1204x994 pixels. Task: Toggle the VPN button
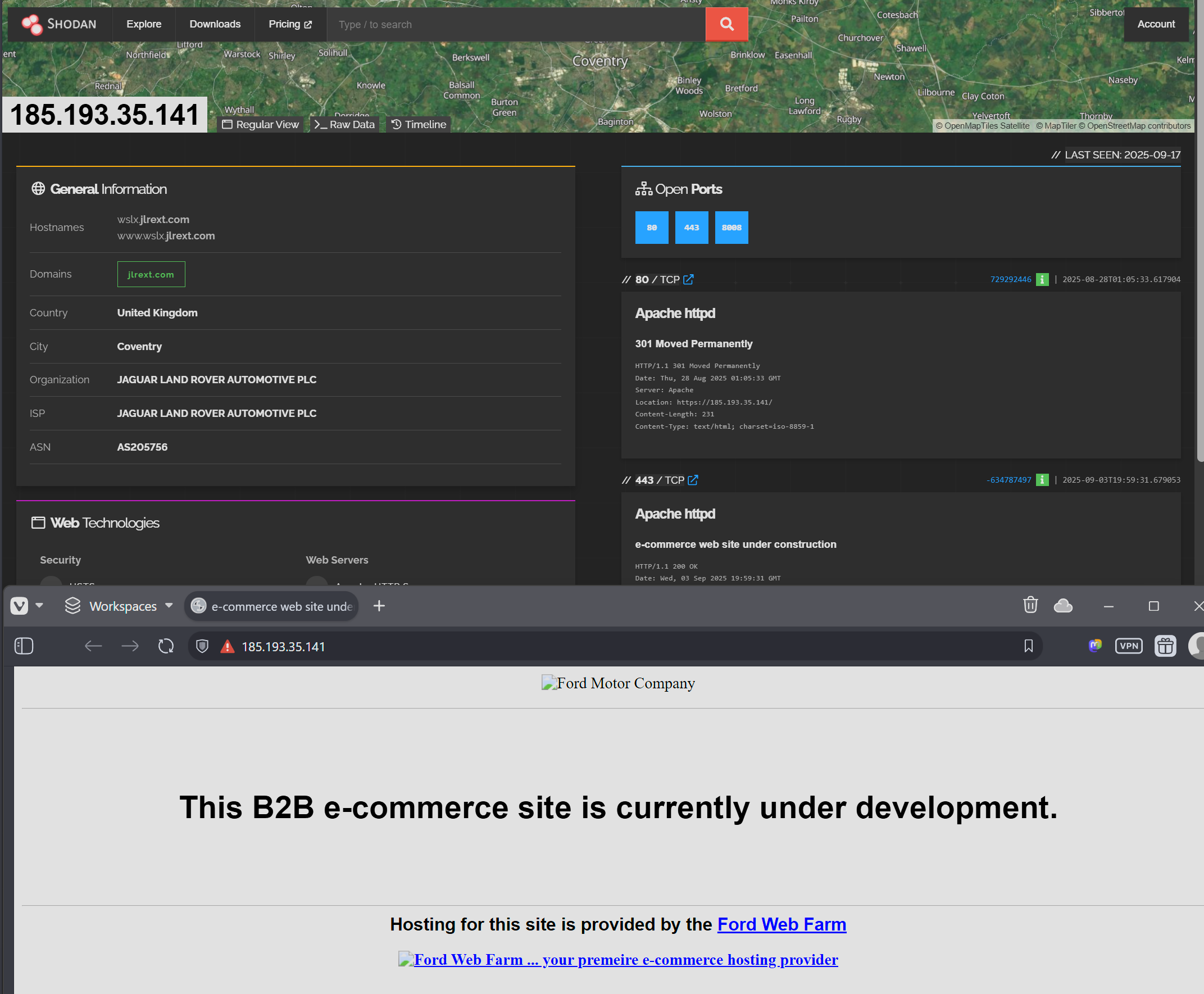pos(1128,646)
